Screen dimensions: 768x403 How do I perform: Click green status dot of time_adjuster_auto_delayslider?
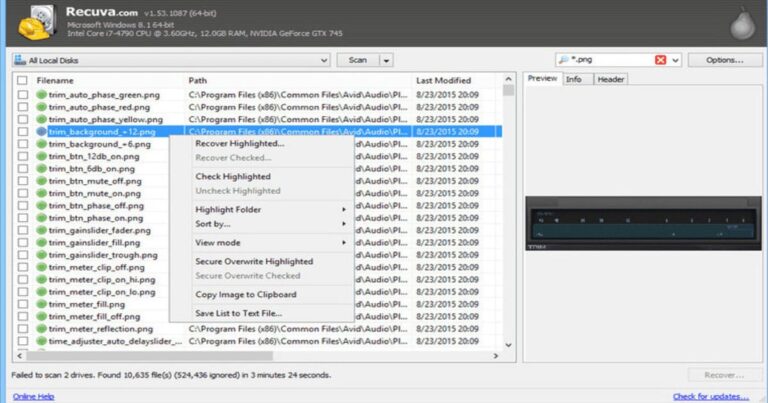(42, 341)
